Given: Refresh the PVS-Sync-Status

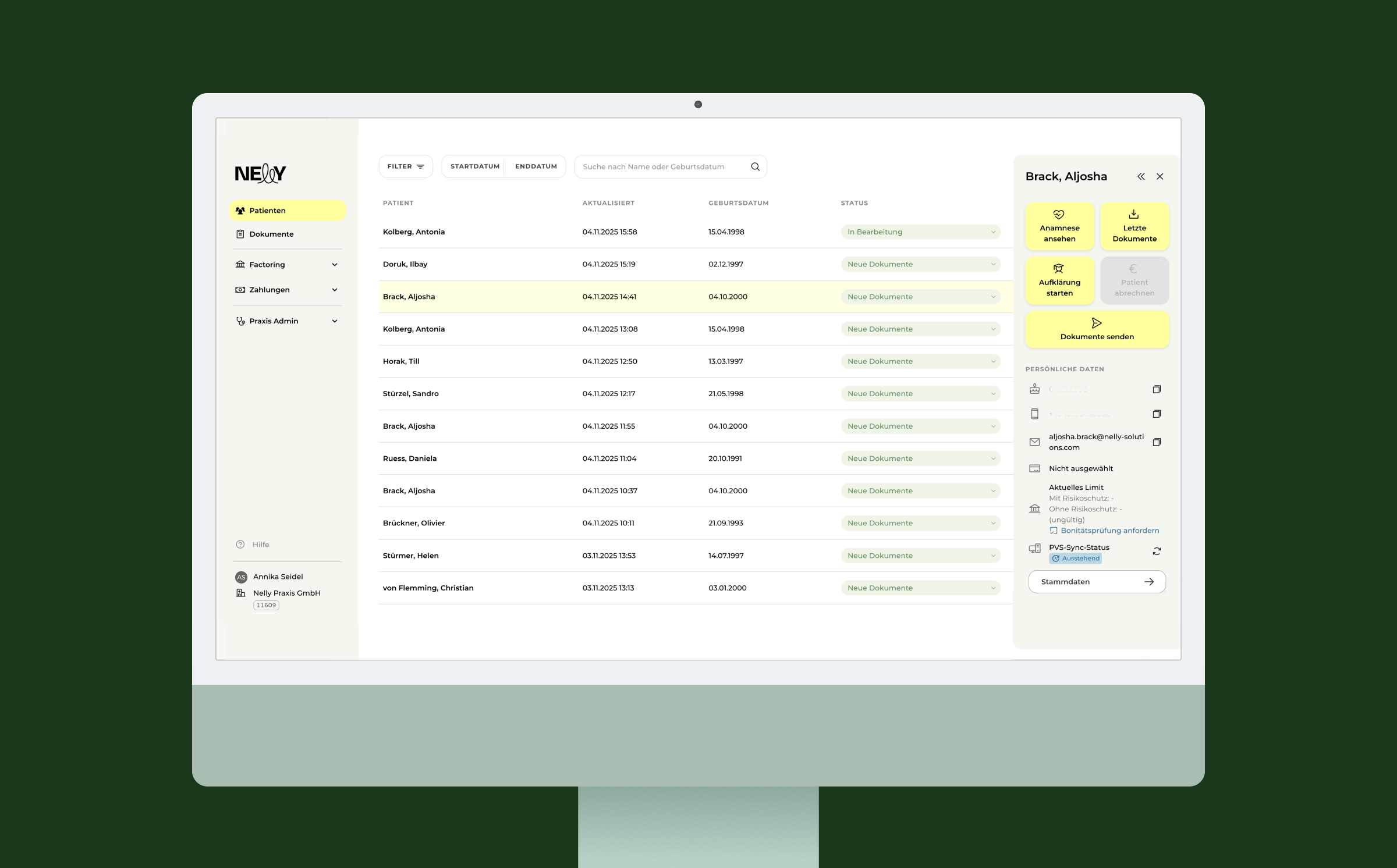Looking at the screenshot, I should [1157, 551].
